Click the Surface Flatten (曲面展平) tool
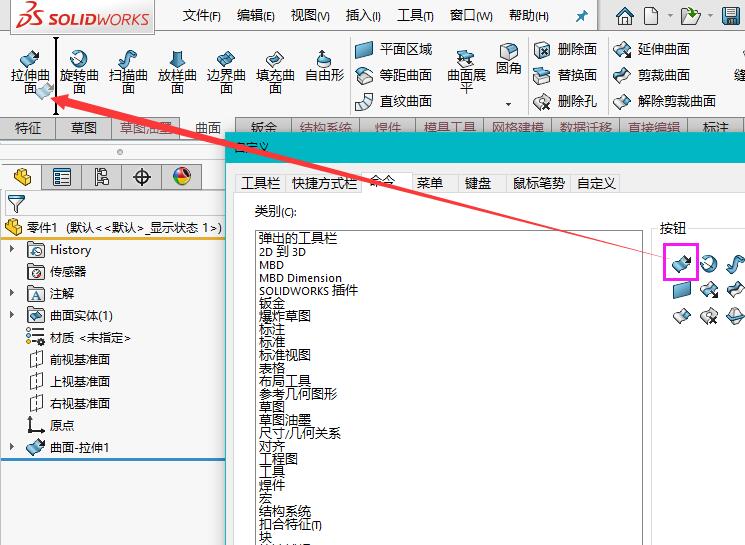This screenshot has height=545, width=745. [x=466, y=71]
